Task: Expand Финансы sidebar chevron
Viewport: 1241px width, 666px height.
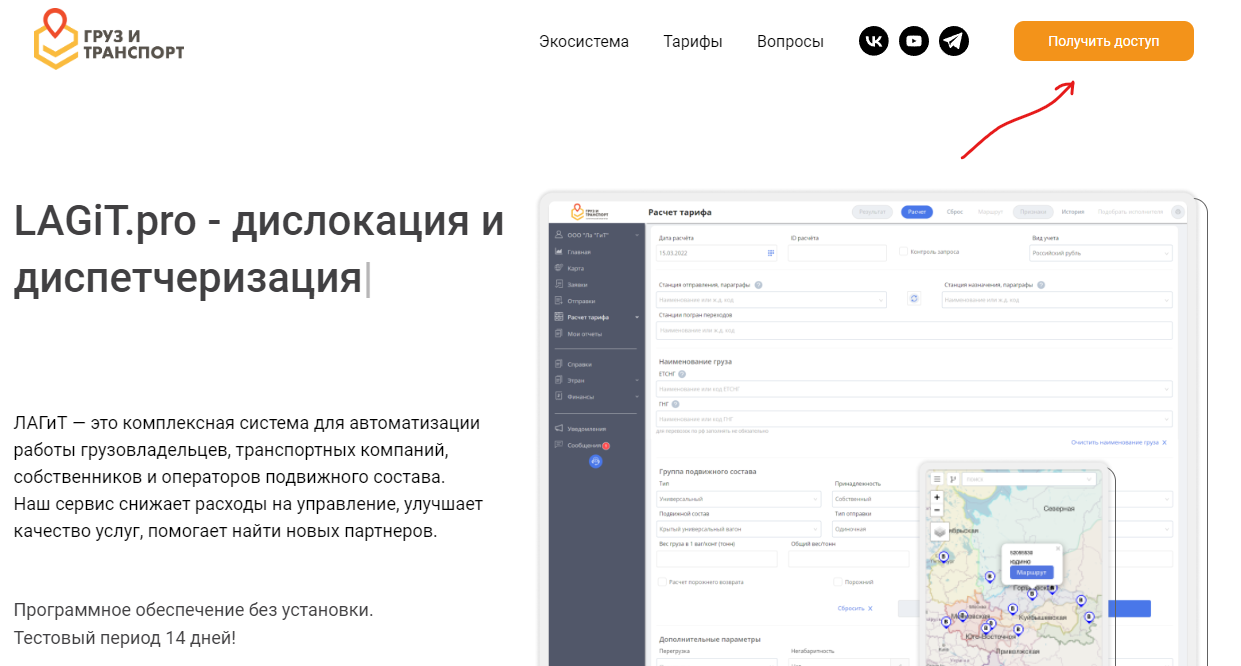Action: tap(637, 396)
